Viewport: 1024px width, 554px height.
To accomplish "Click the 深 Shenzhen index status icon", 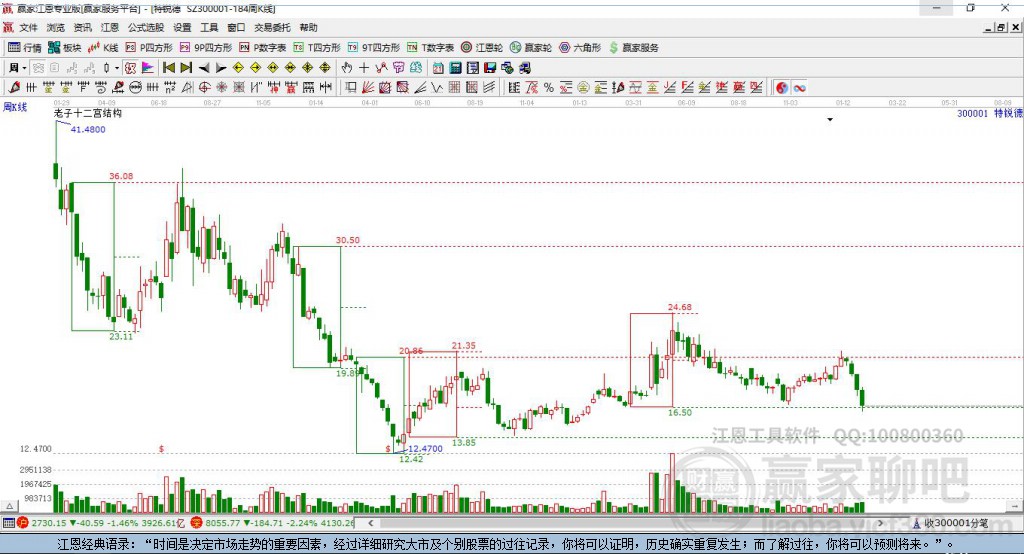I will coord(197,523).
